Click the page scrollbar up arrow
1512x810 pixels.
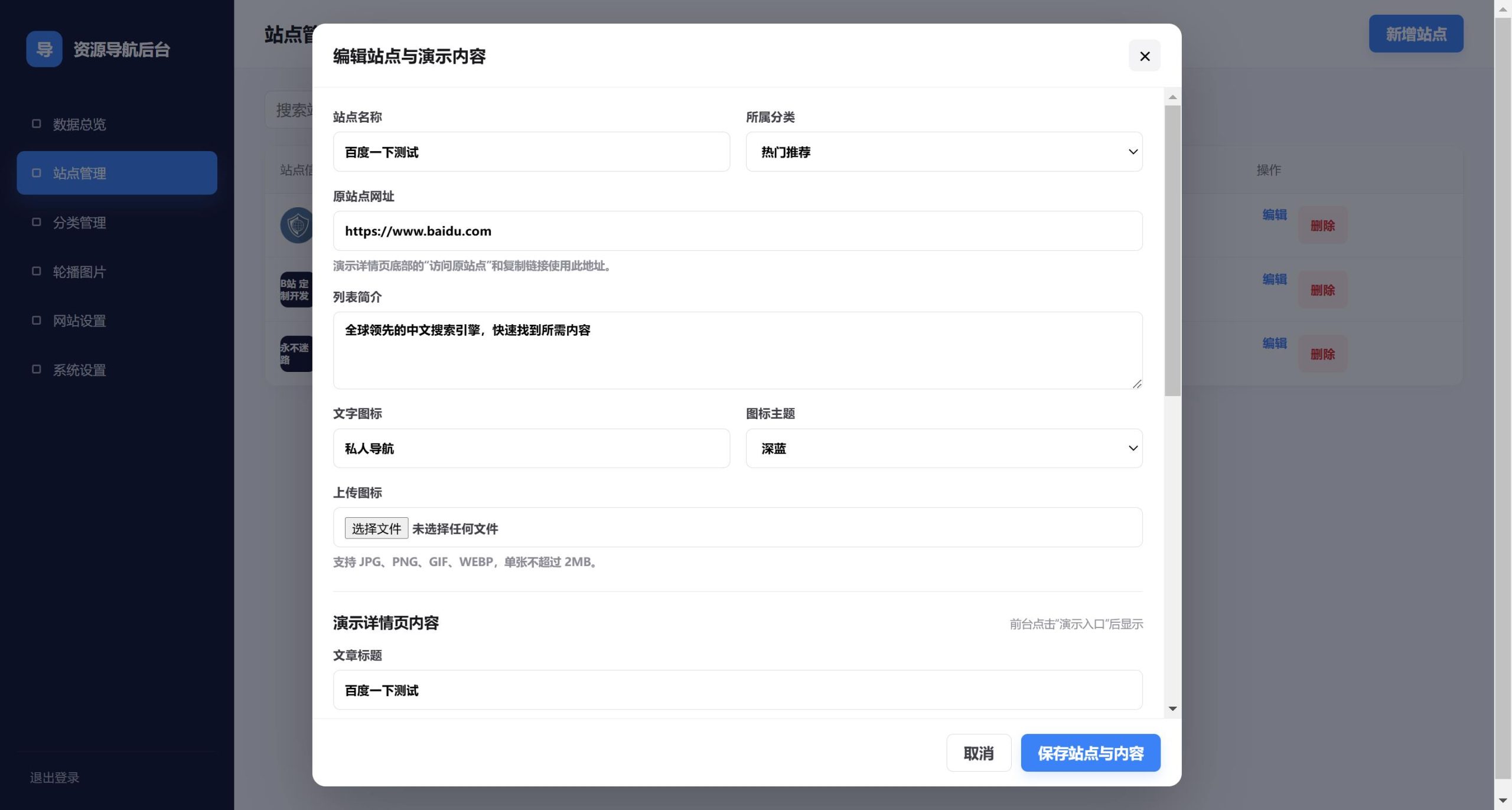coord(1503,9)
